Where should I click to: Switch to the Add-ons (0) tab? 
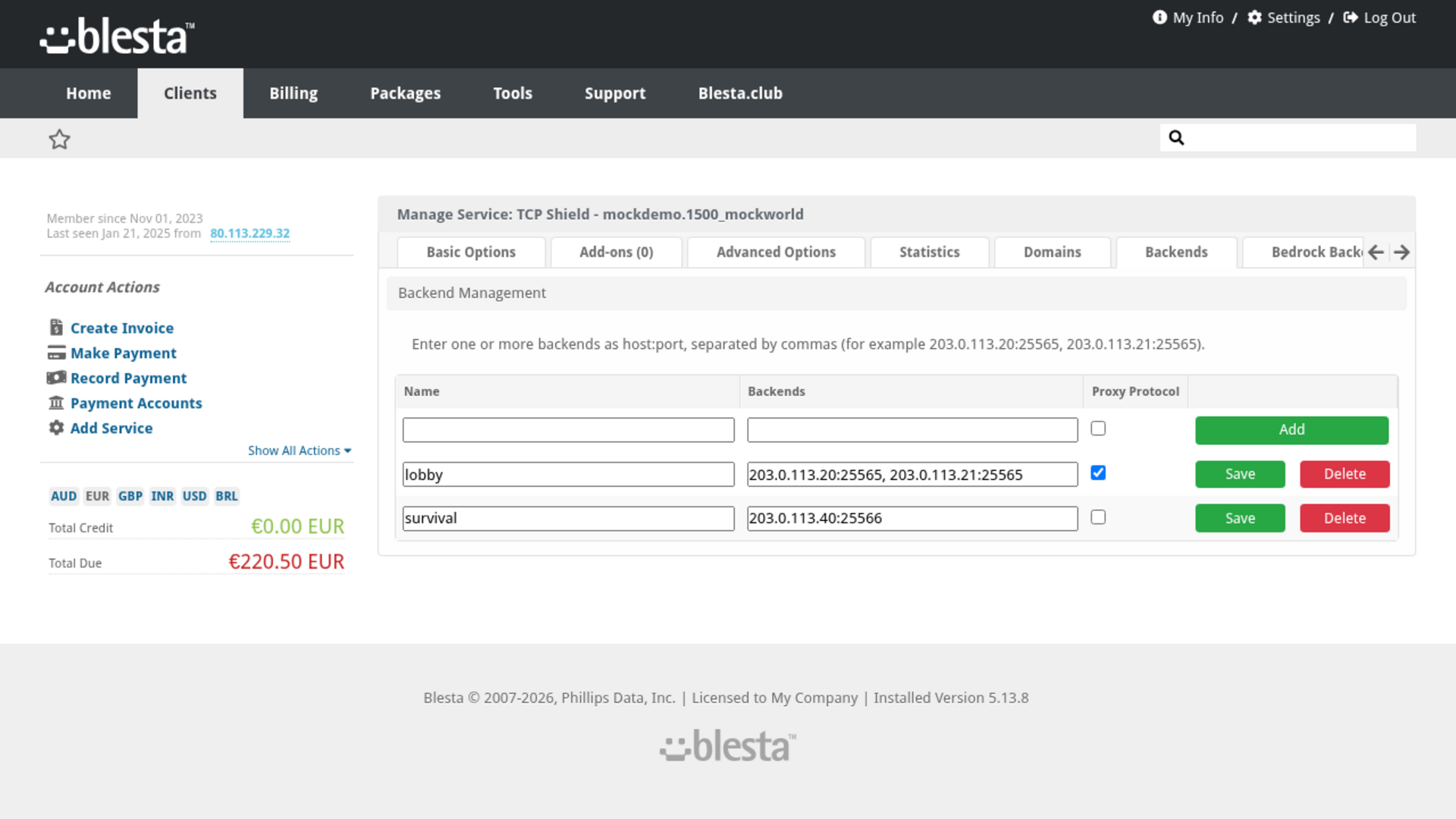[617, 252]
